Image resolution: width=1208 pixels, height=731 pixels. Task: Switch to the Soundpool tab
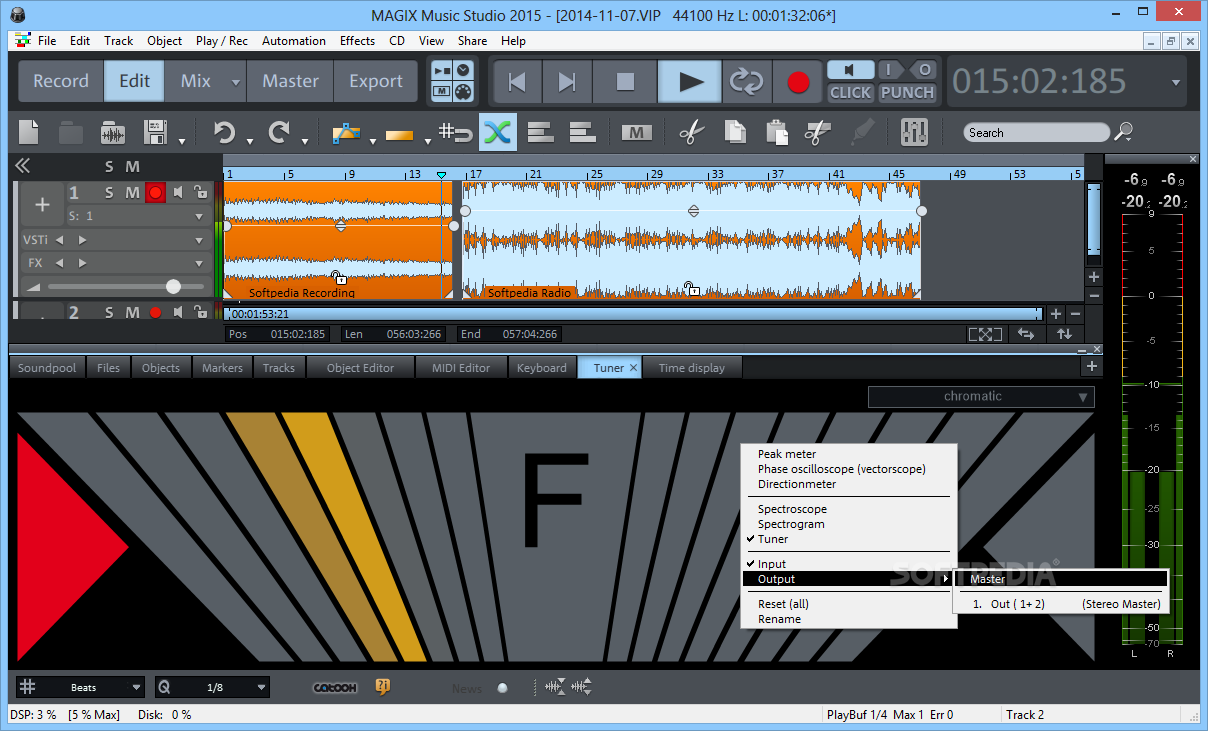[47, 368]
